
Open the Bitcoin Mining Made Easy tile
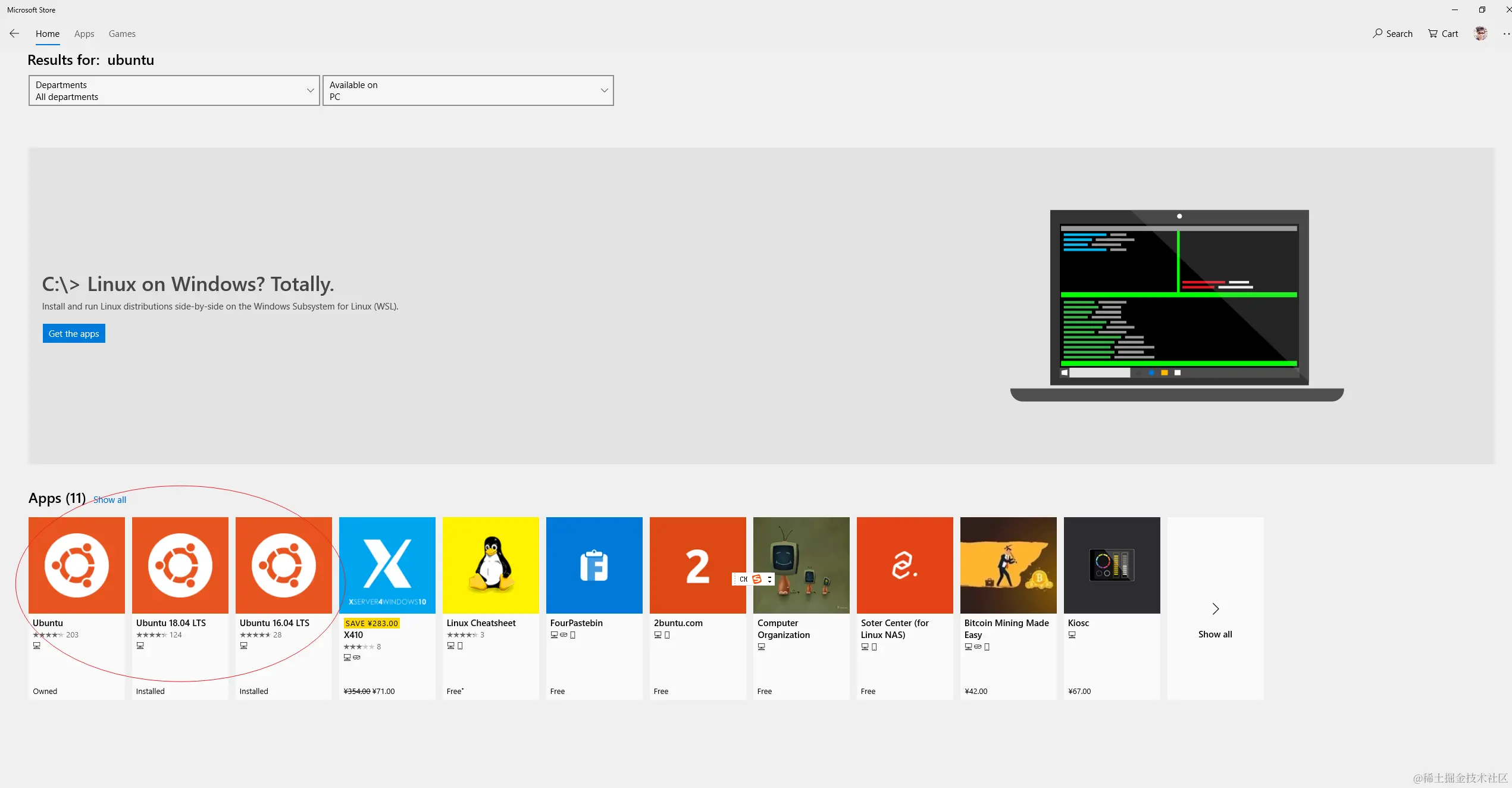click(x=1008, y=565)
